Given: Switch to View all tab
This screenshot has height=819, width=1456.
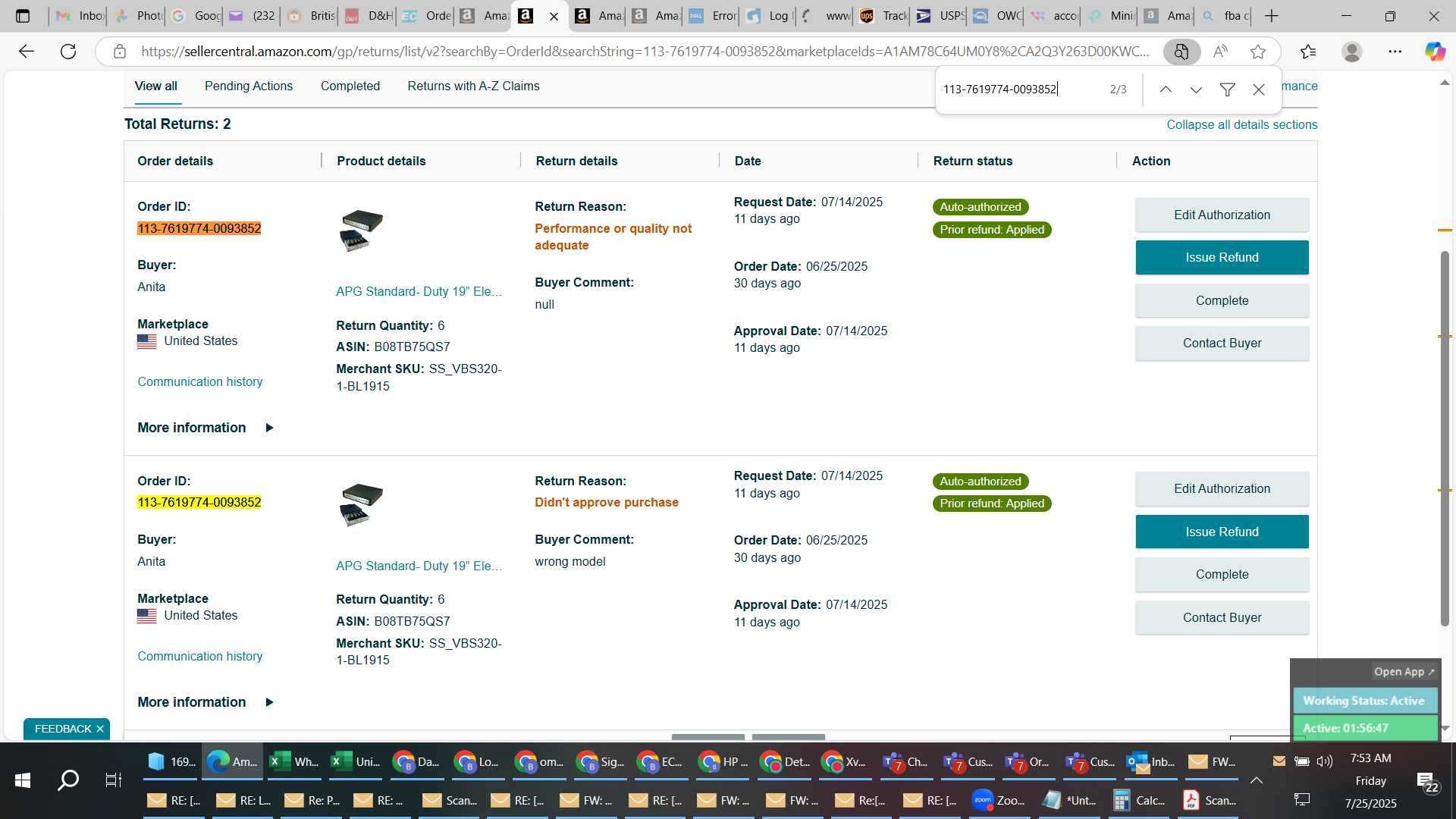Looking at the screenshot, I should pyautogui.click(x=156, y=86).
